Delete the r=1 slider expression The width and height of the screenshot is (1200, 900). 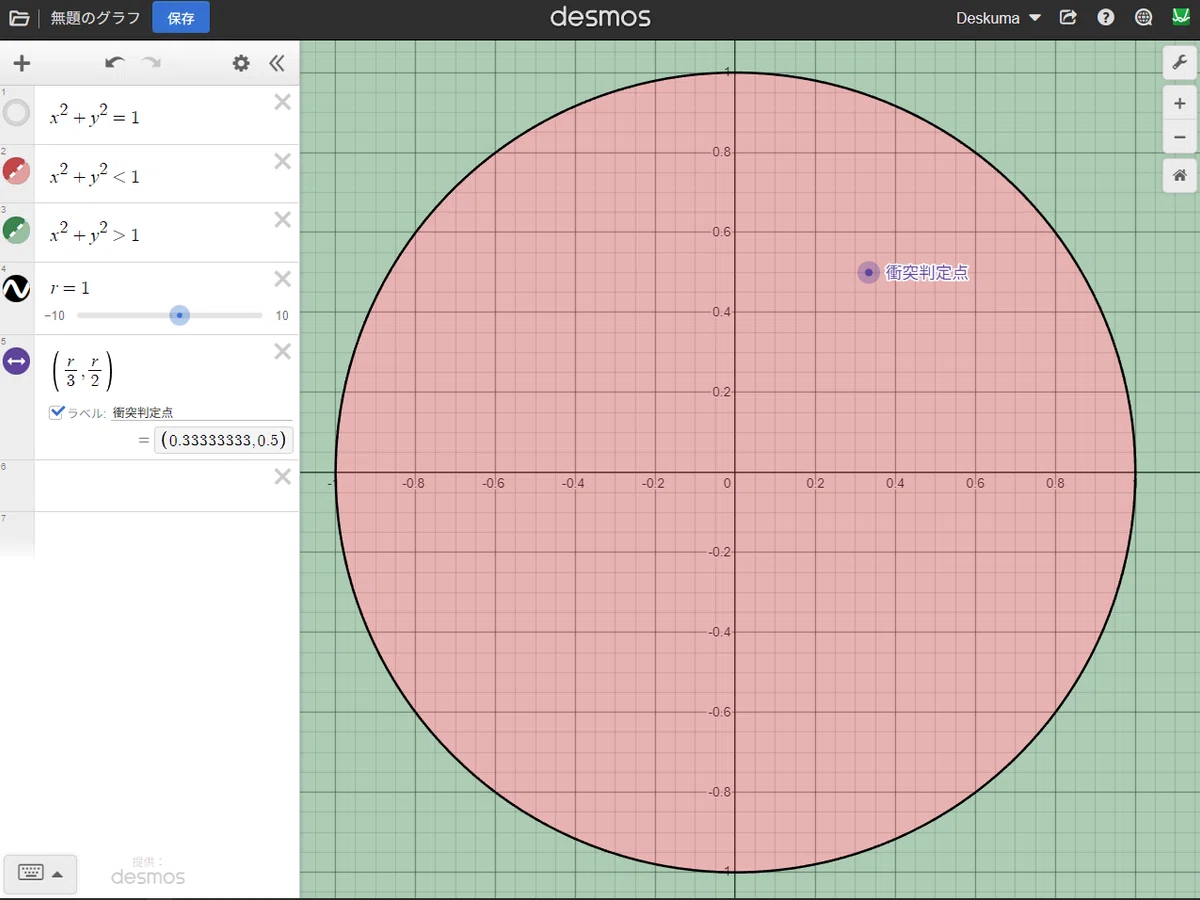283,279
